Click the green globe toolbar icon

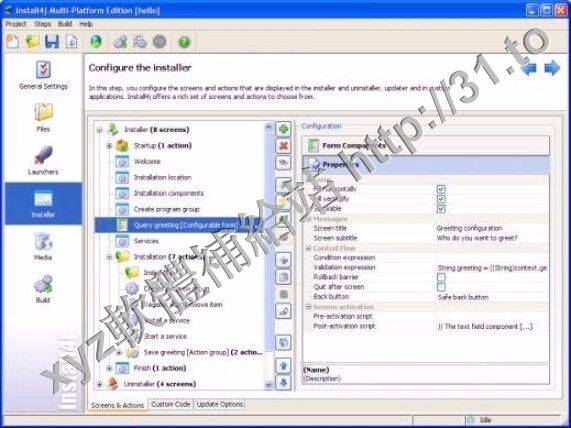point(96,42)
